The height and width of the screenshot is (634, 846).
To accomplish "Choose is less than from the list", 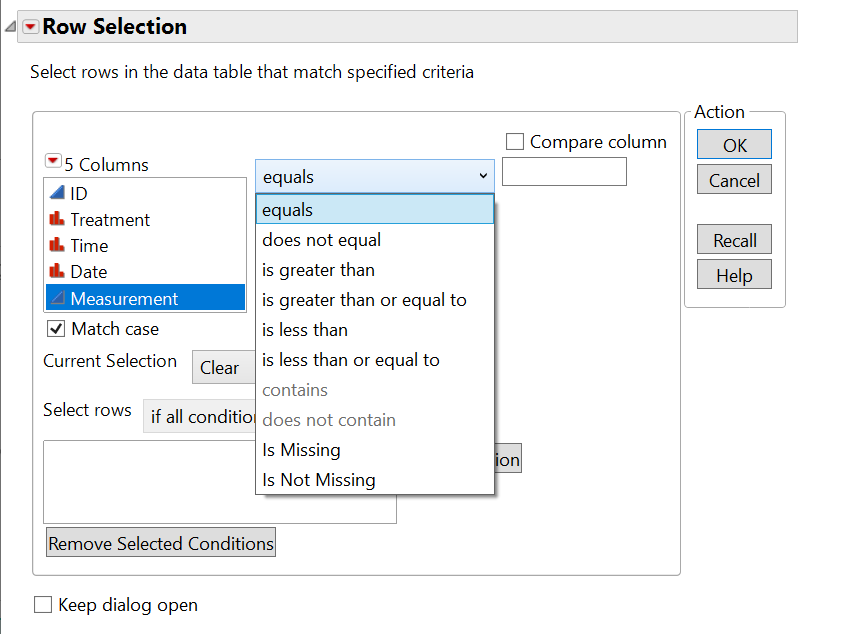I will (305, 329).
